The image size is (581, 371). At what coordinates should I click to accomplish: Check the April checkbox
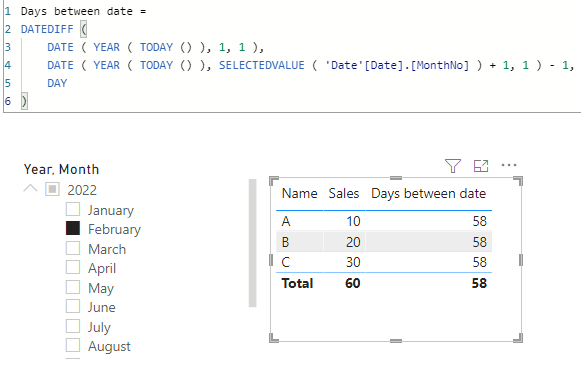(73, 267)
